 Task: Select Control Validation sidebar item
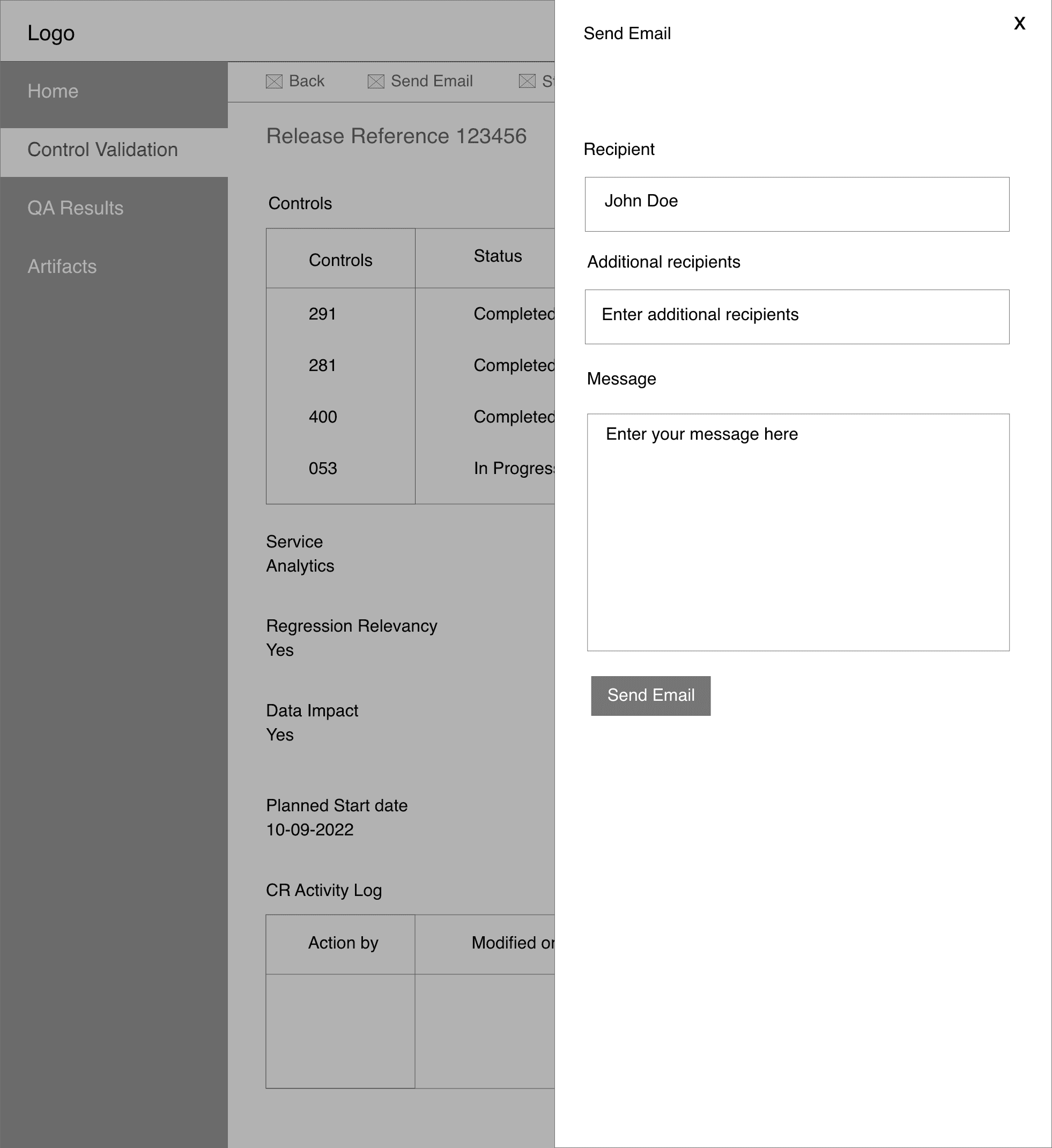click(102, 150)
